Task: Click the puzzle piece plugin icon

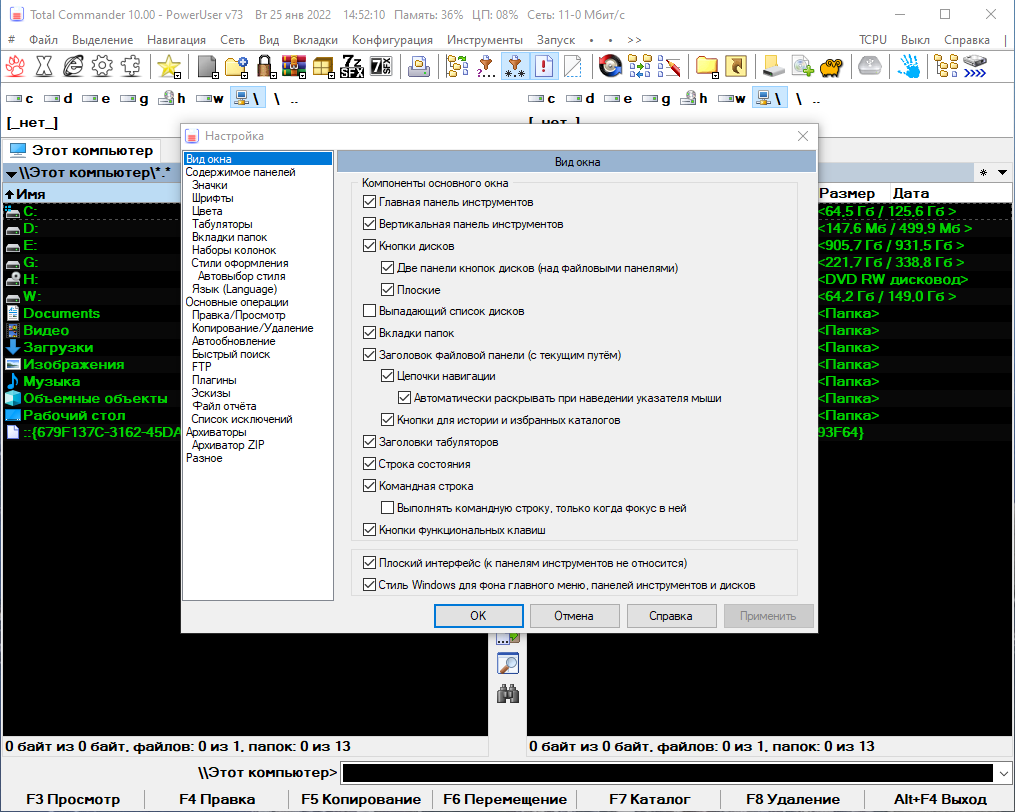Action: coord(130,66)
